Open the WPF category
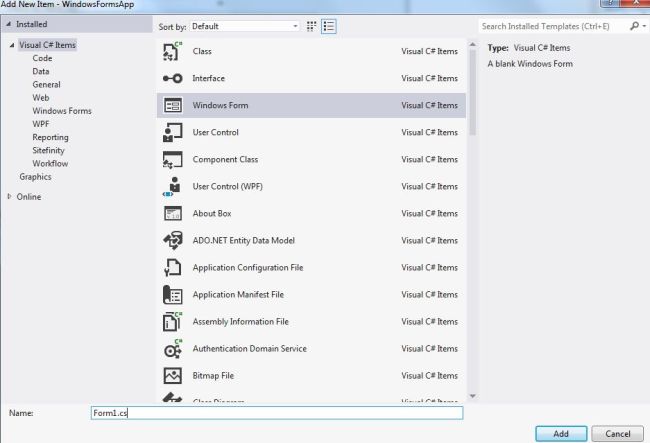This screenshot has height=443, width=650. pyautogui.click(x=41, y=124)
